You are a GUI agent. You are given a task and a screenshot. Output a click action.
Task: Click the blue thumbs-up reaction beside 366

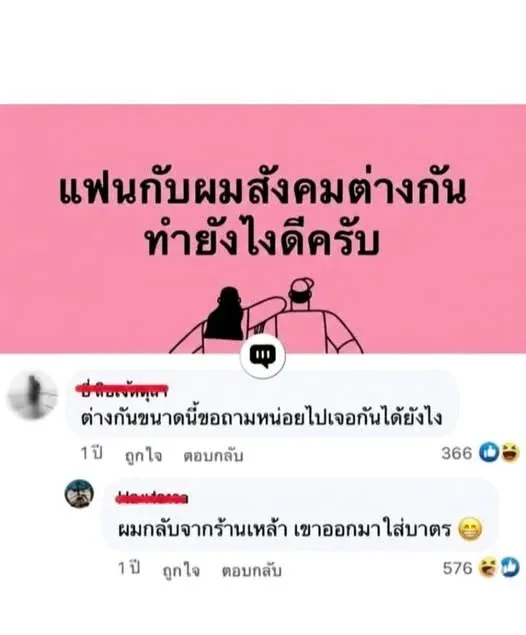[x=489, y=453]
